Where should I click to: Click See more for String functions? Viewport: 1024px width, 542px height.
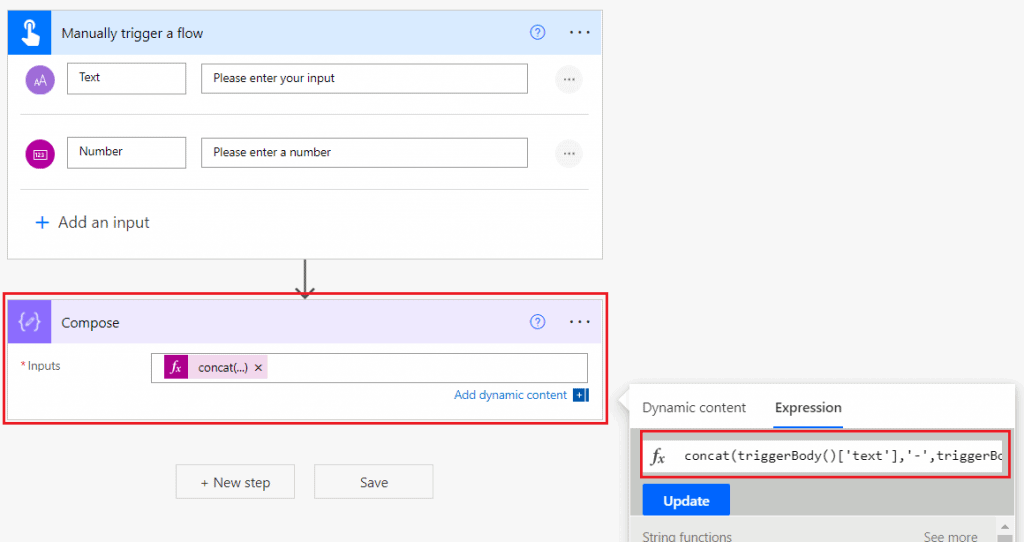(x=950, y=536)
